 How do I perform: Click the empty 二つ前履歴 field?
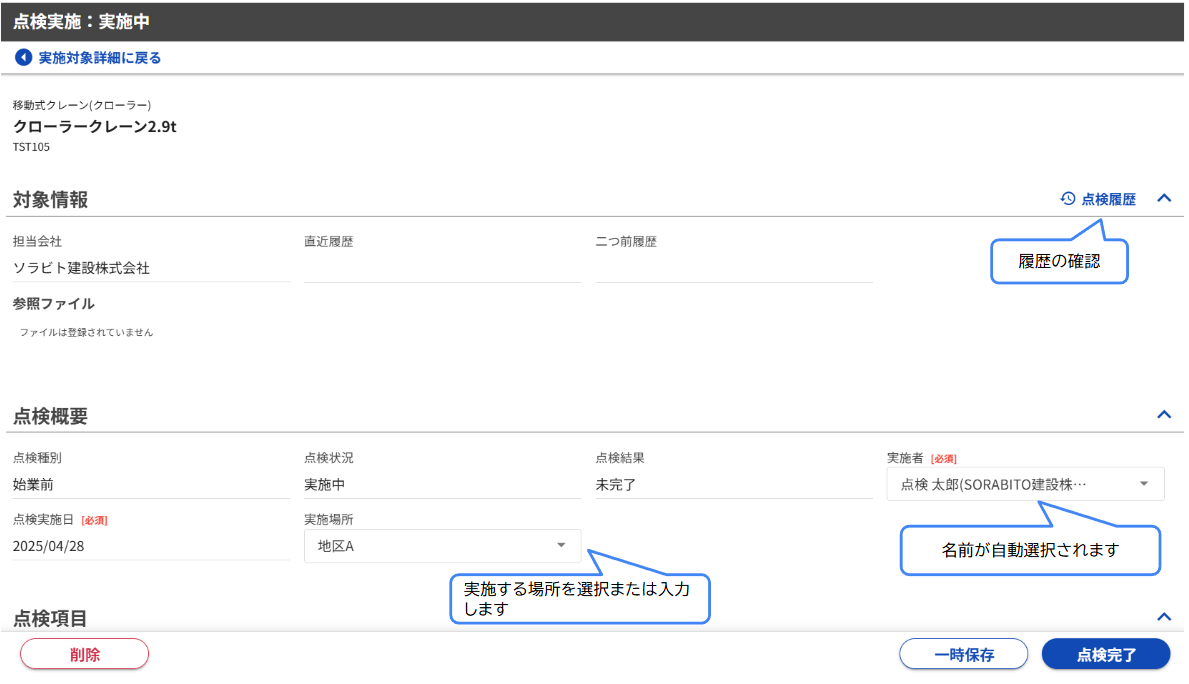pyautogui.click(x=733, y=268)
